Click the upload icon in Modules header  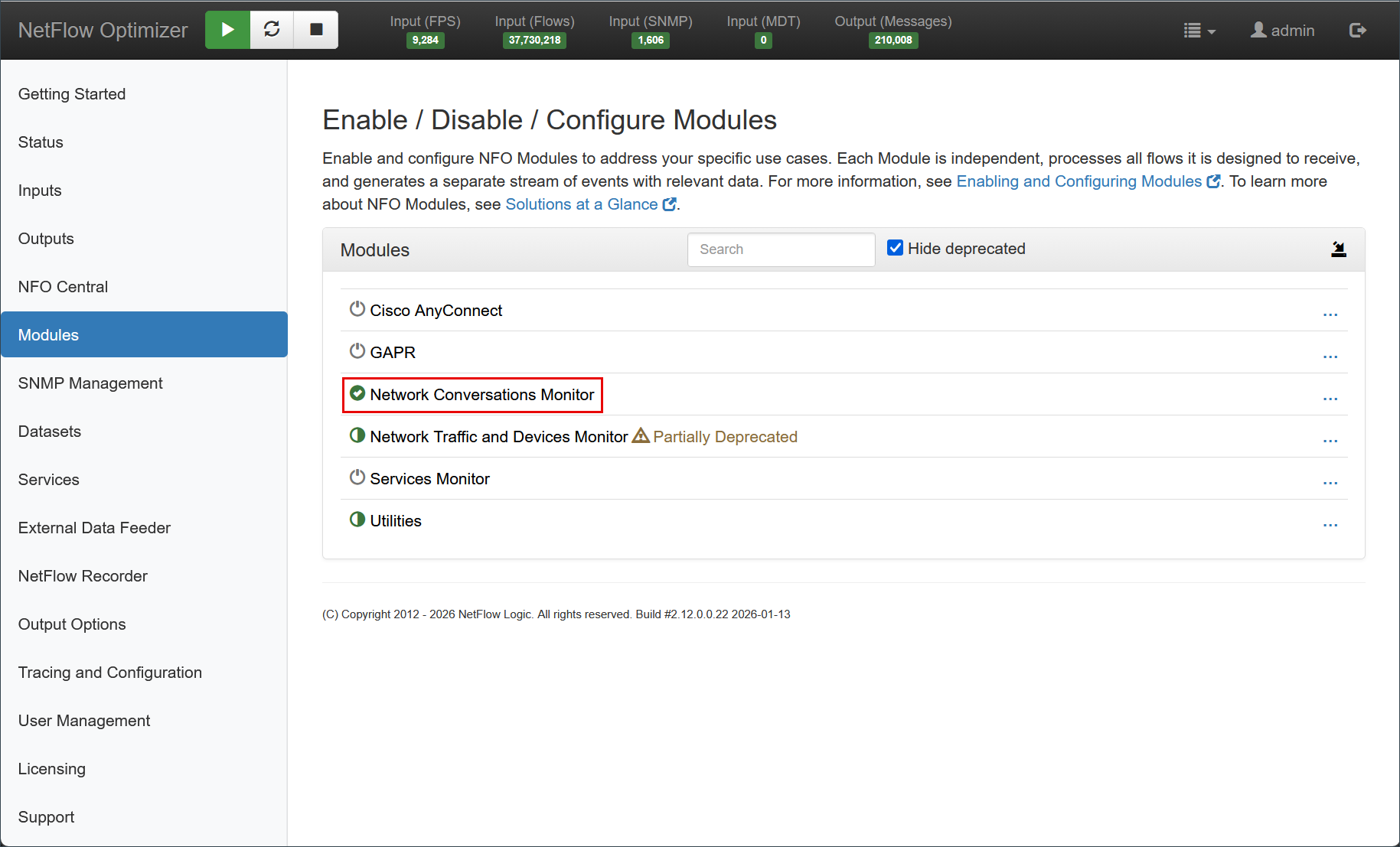pyautogui.click(x=1338, y=249)
